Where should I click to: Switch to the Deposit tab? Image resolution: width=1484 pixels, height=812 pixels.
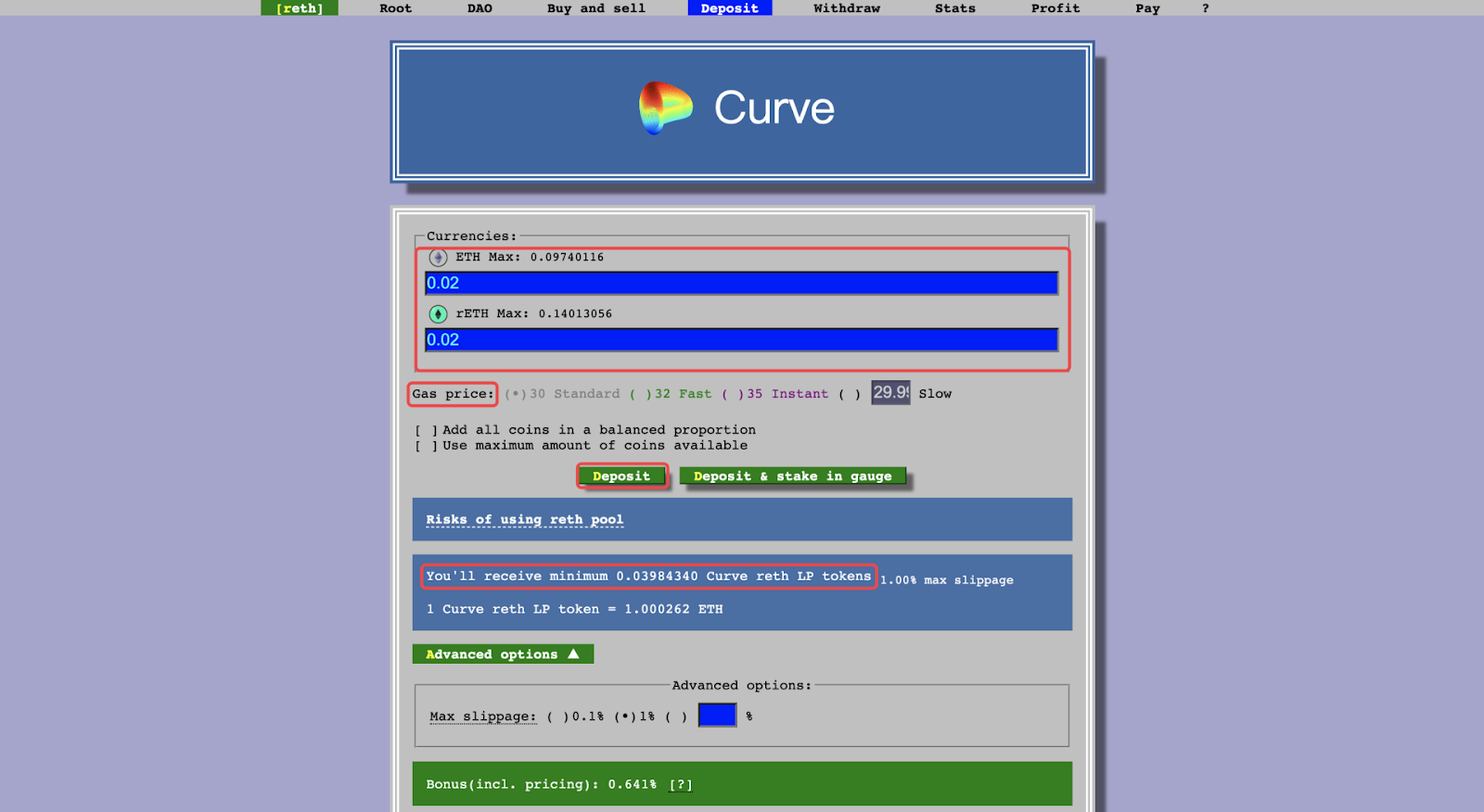[x=730, y=8]
